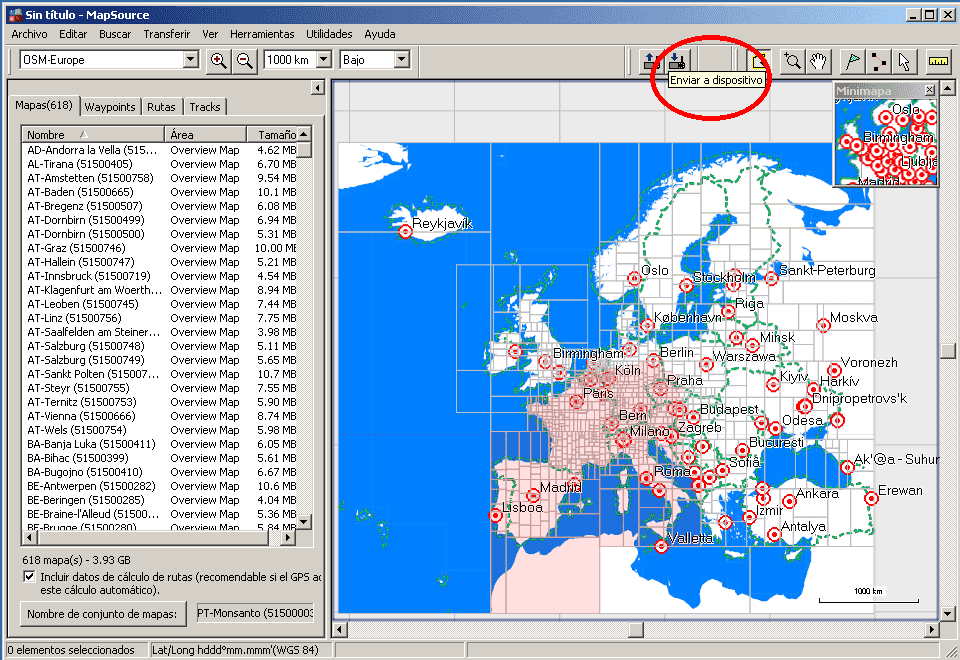The width and height of the screenshot is (960, 660).
Task: Sort the list by the Tamaño column header
Action: [272, 134]
